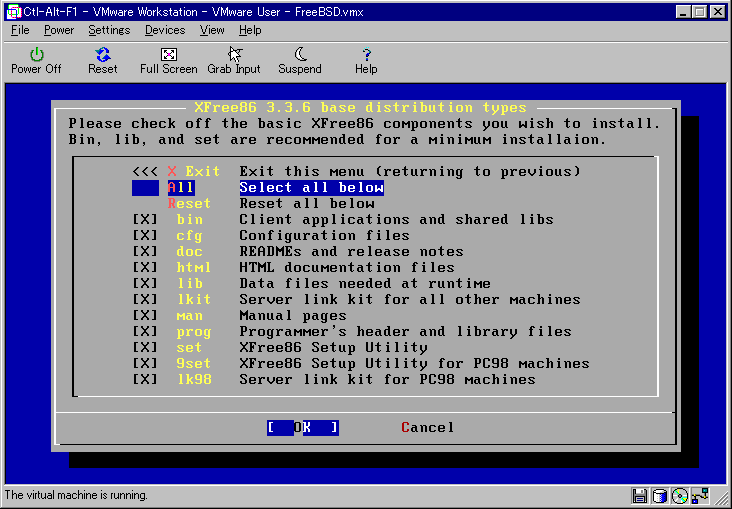The width and height of the screenshot is (732, 509).
Task: Toggle the prog checkbox
Action: click(x=145, y=332)
